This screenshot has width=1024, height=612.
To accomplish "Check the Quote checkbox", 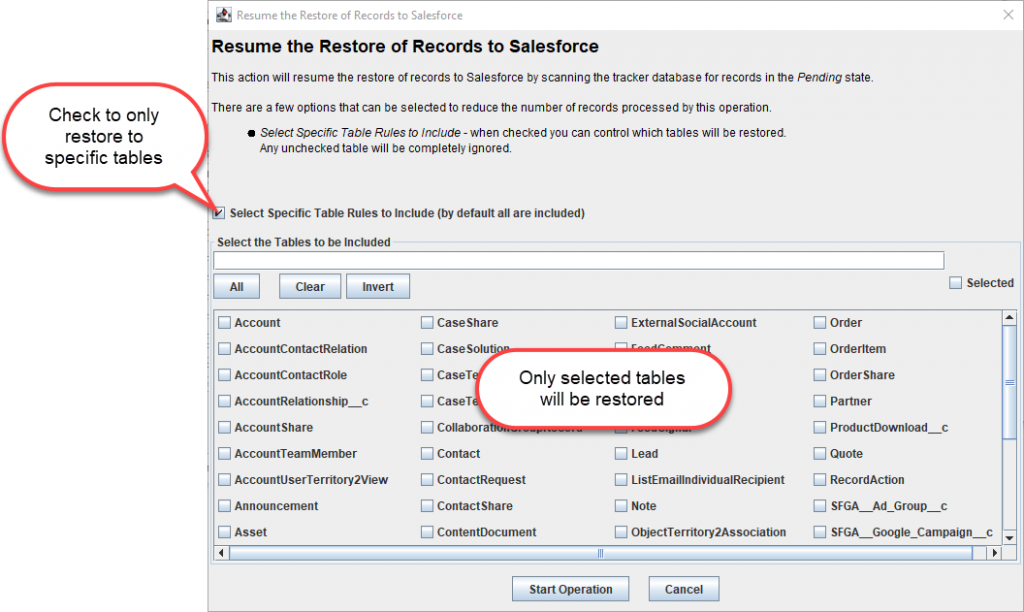I will pos(820,453).
